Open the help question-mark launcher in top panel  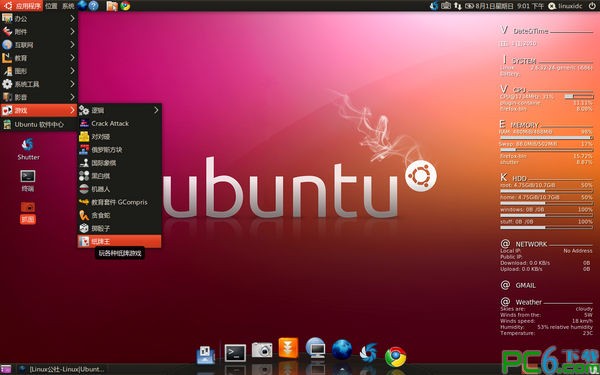[x=94, y=6]
